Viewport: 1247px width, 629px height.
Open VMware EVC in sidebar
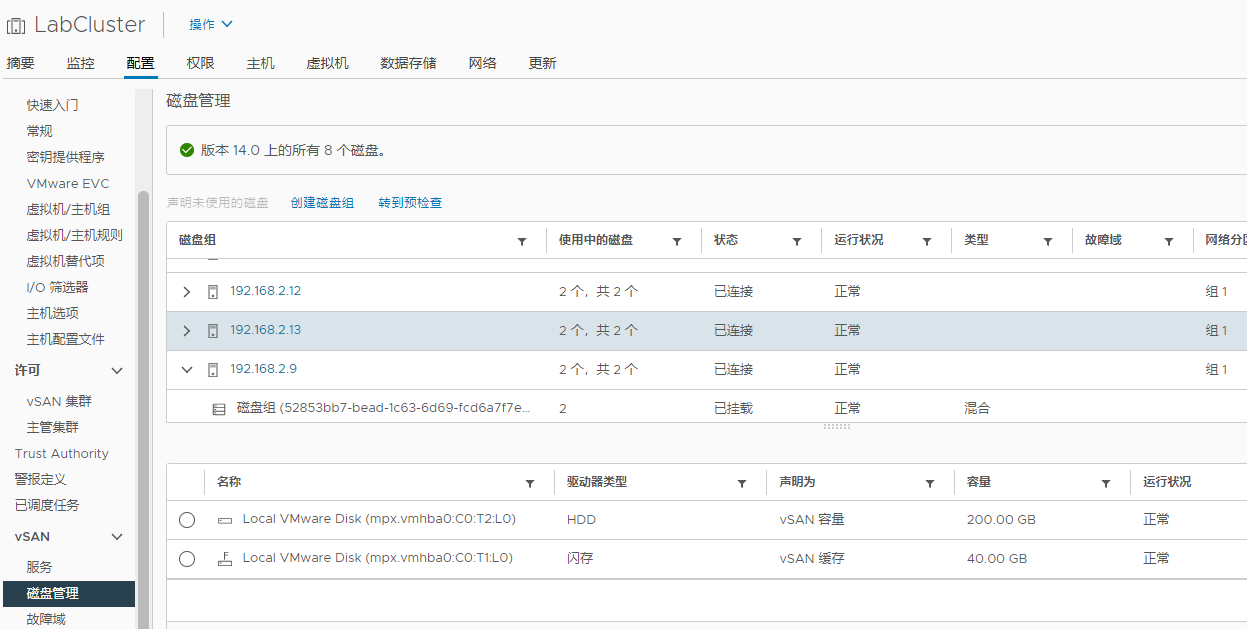coord(68,183)
